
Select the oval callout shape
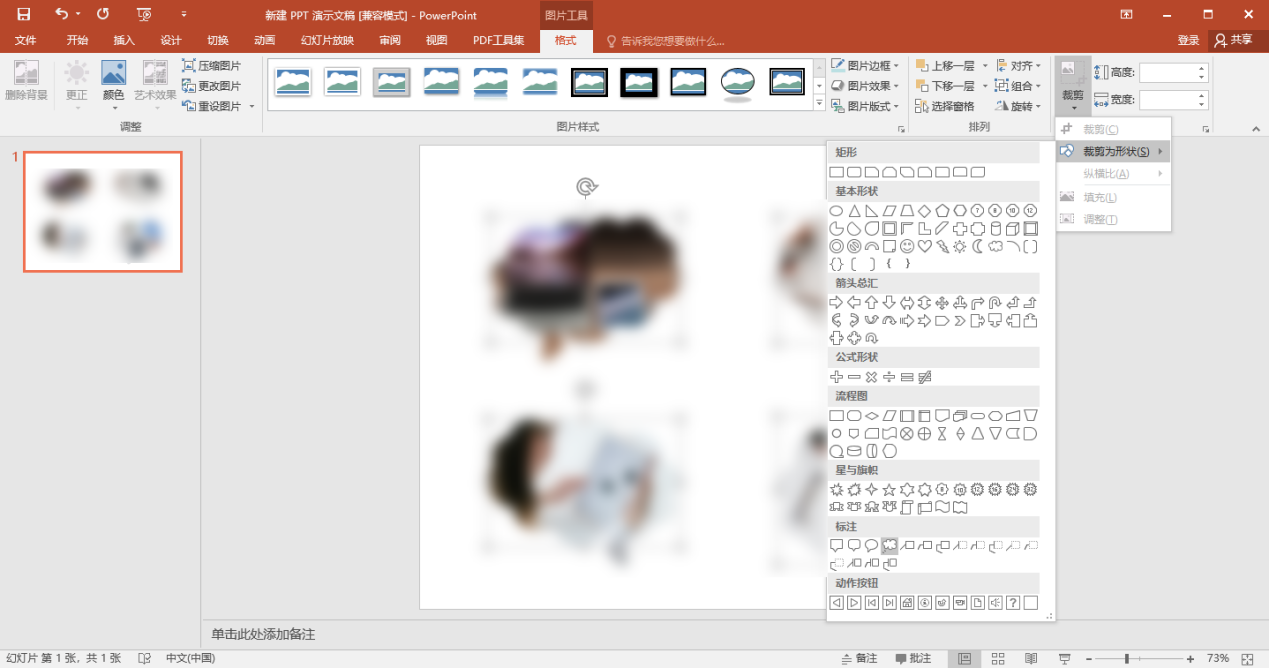tap(872, 545)
